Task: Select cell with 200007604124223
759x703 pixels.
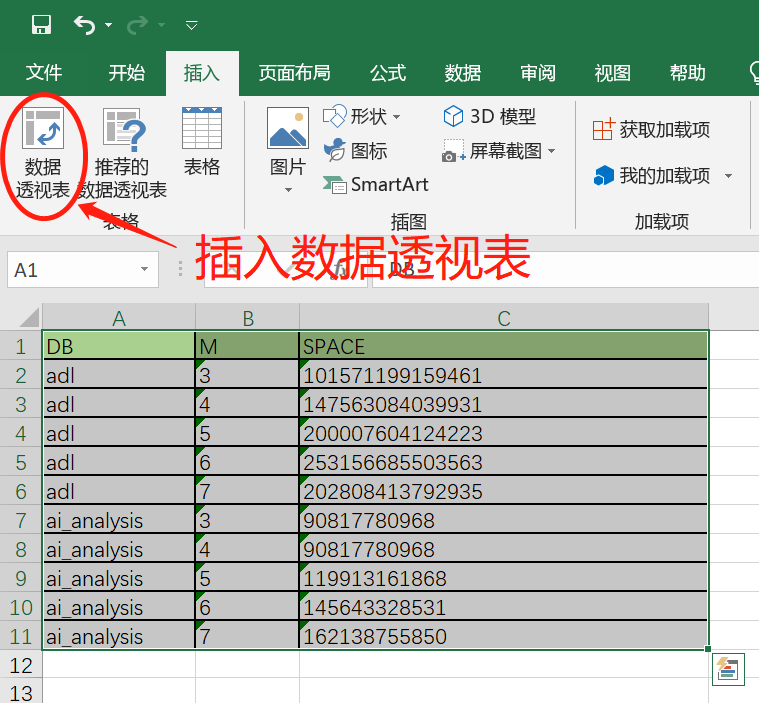Action: tap(504, 433)
